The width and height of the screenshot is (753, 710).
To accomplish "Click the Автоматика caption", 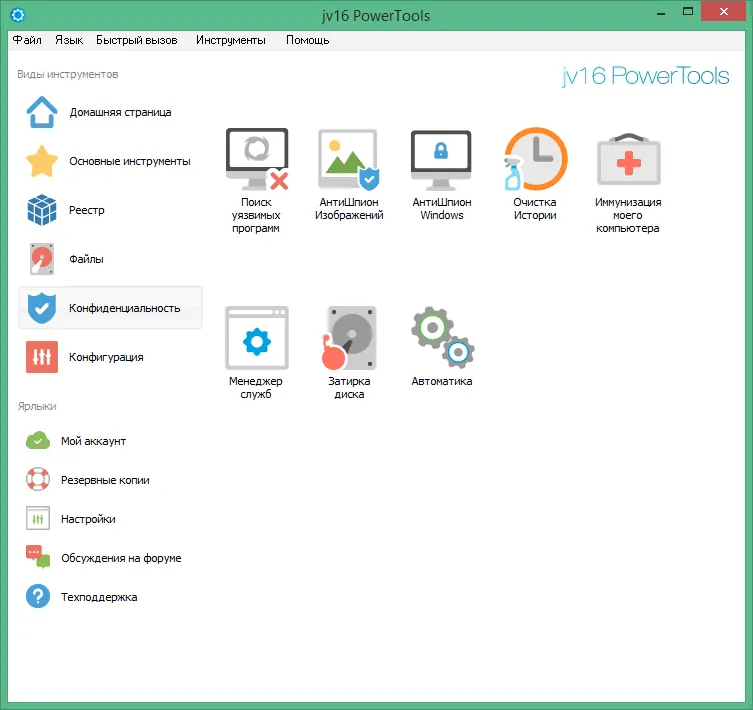I will [442, 381].
